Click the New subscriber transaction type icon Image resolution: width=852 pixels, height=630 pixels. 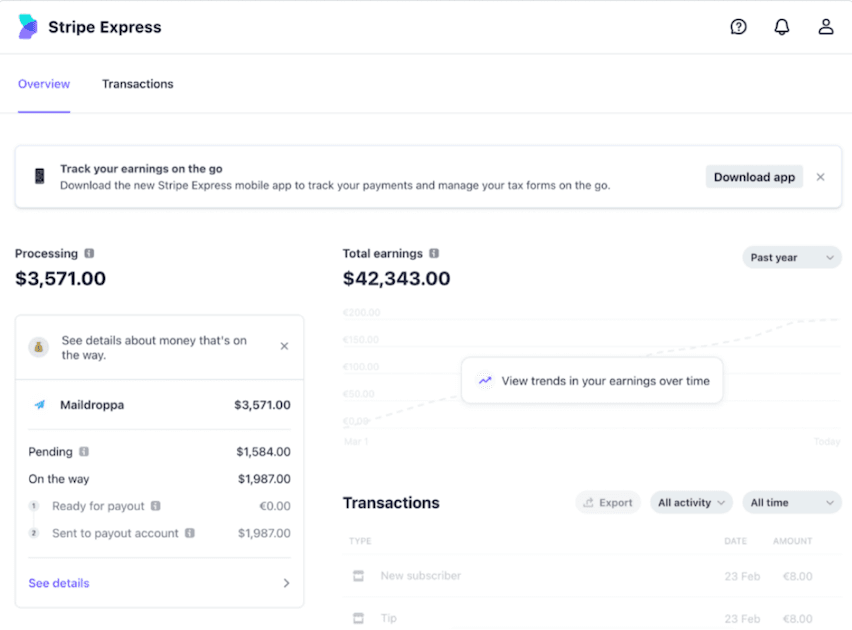tap(358, 576)
